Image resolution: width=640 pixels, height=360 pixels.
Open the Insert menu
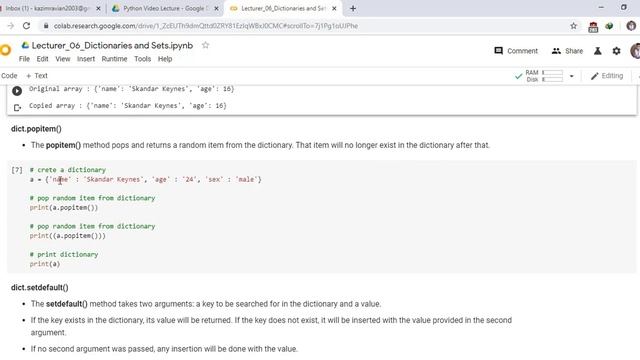[x=86, y=59]
